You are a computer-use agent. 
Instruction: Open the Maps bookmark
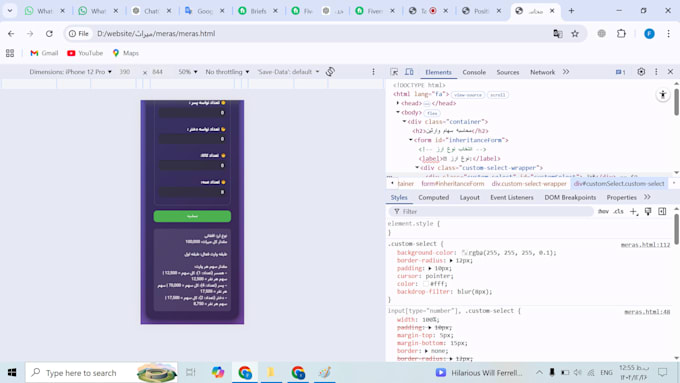tap(125, 53)
